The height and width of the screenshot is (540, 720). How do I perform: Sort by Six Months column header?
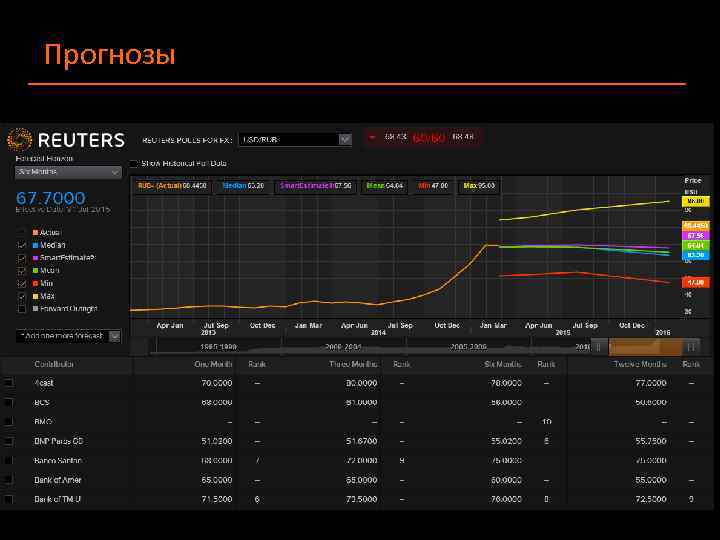(503, 364)
